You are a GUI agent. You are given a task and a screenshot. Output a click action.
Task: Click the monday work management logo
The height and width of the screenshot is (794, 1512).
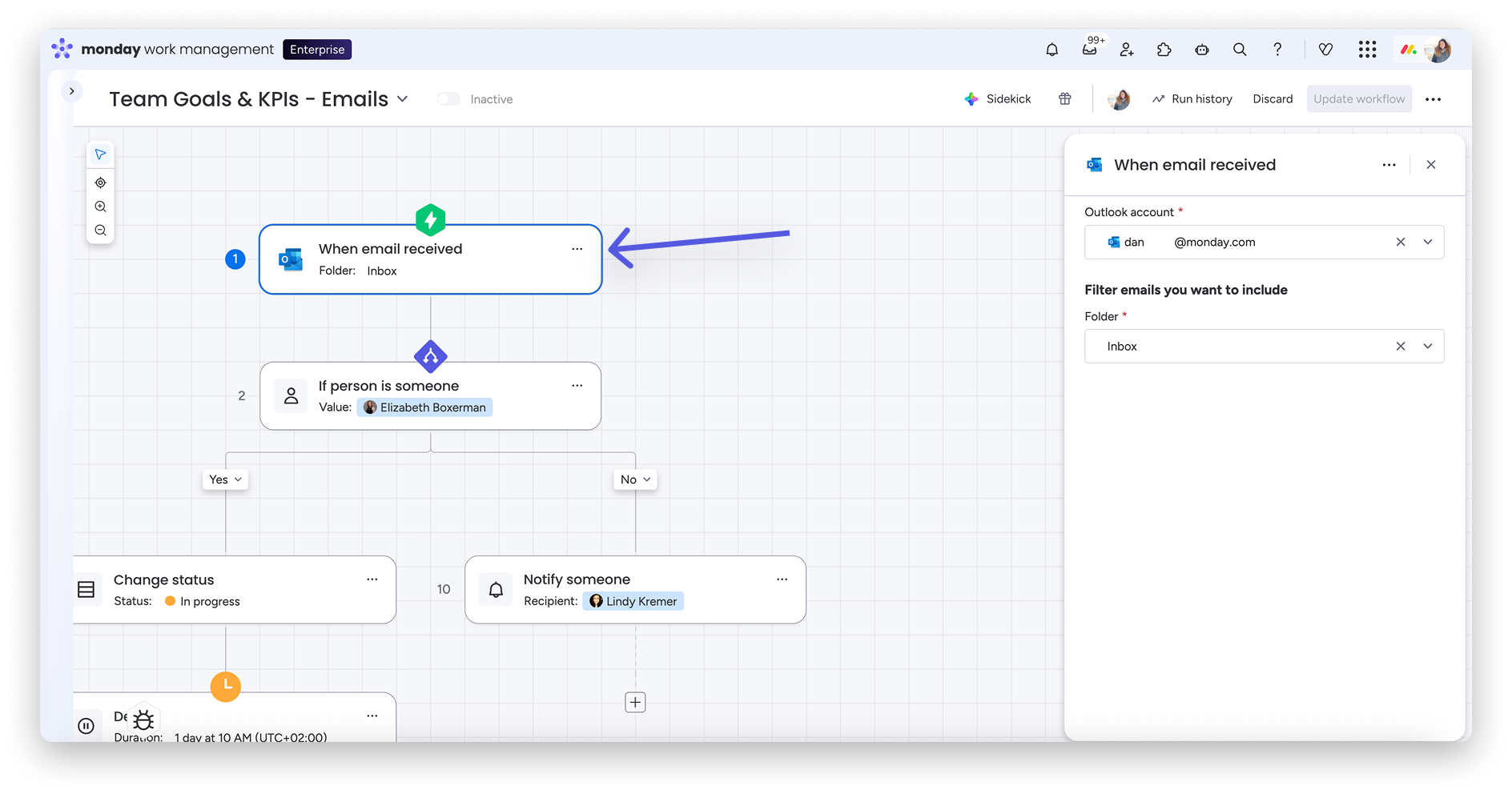(163, 50)
